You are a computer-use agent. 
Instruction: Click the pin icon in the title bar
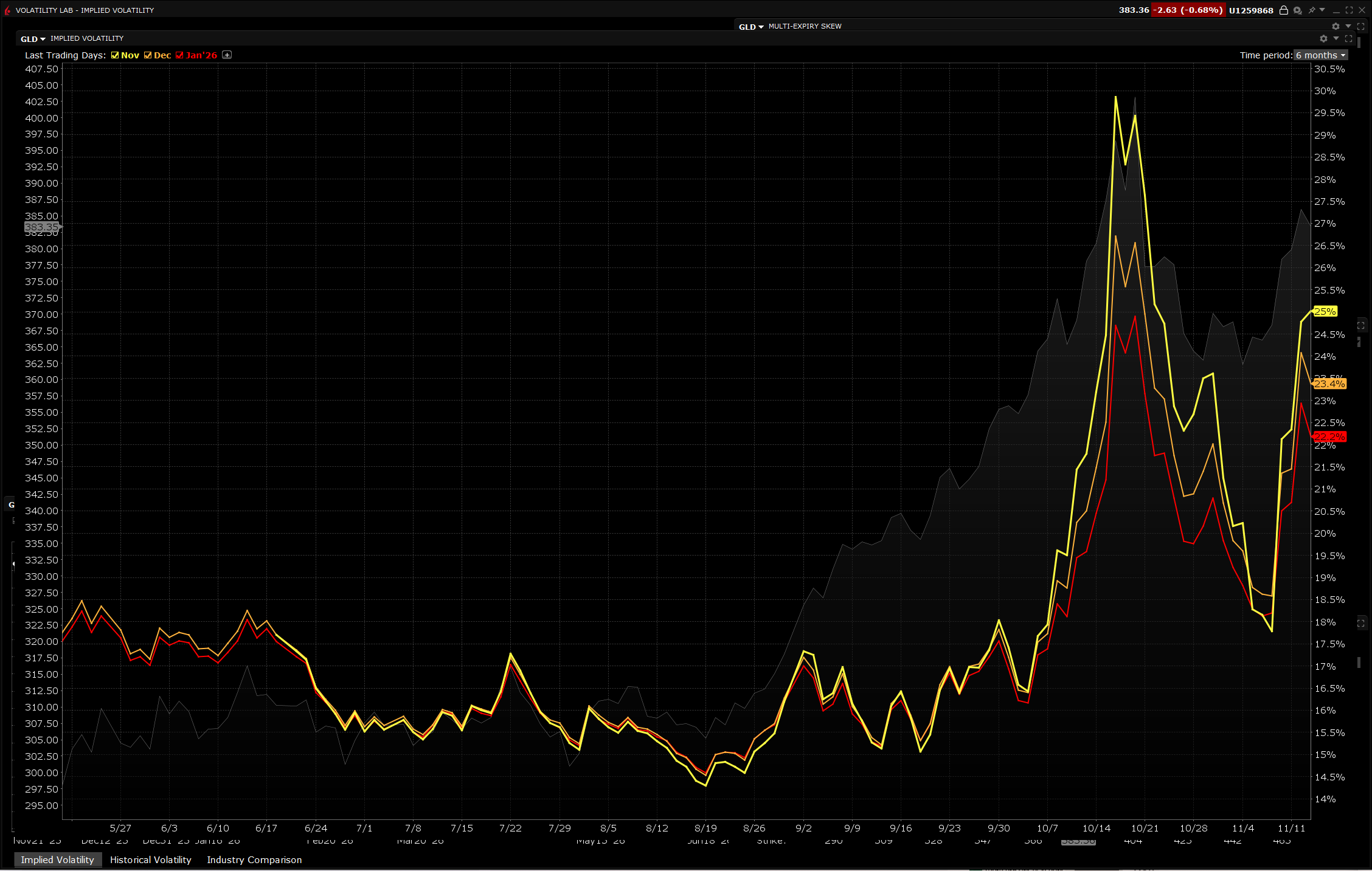[x=1312, y=10]
